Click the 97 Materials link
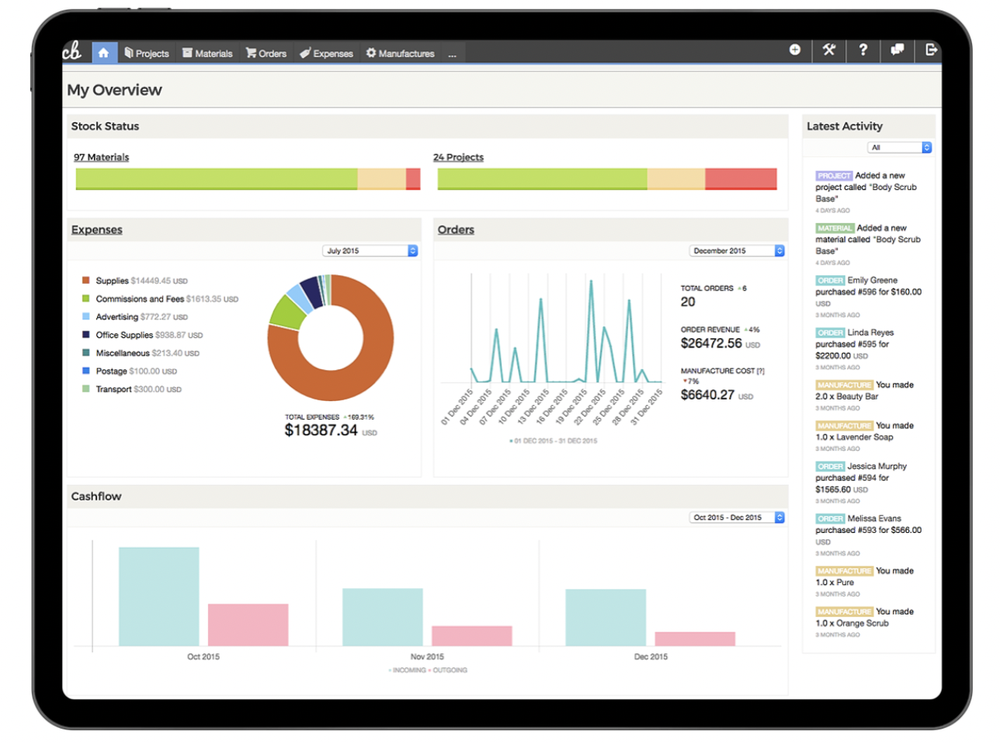Screen dimensions: 1000x743 click(x=101, y=157)
